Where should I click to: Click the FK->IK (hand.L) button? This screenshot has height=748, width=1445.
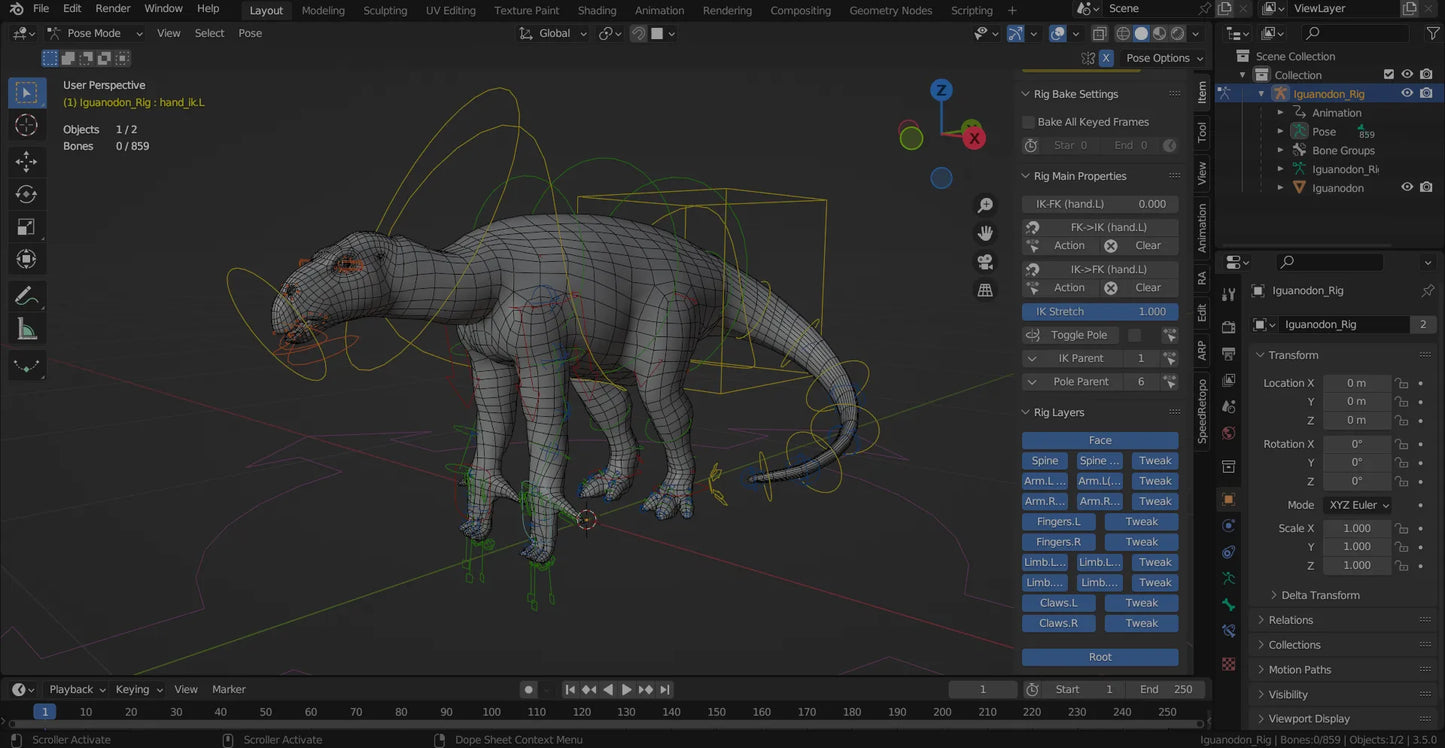coord(1108,227)
